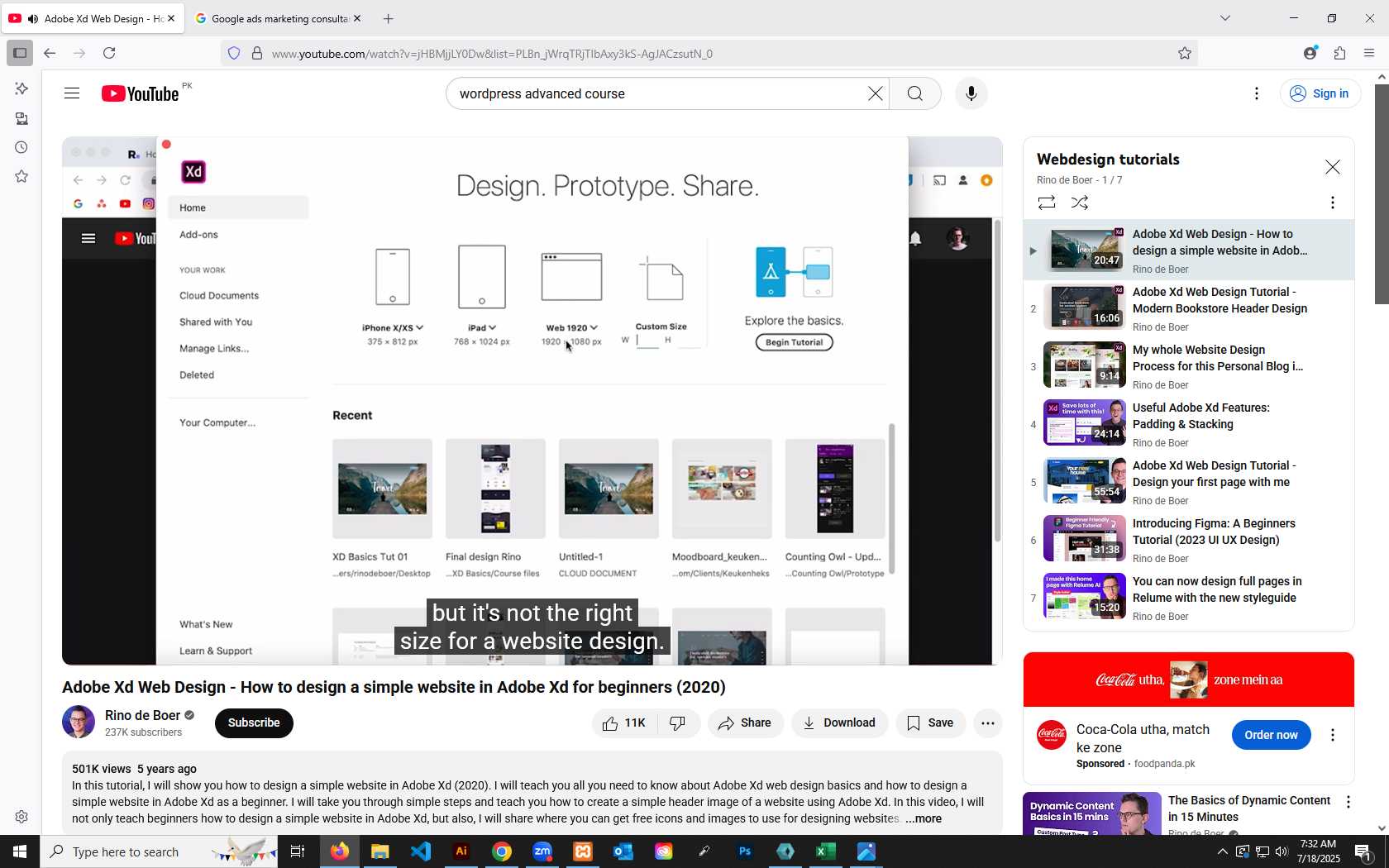Open Visual Studio Code from taskbar
Image resolution: width=1389 pixels, height=868 pixels.
click(421, 851)
